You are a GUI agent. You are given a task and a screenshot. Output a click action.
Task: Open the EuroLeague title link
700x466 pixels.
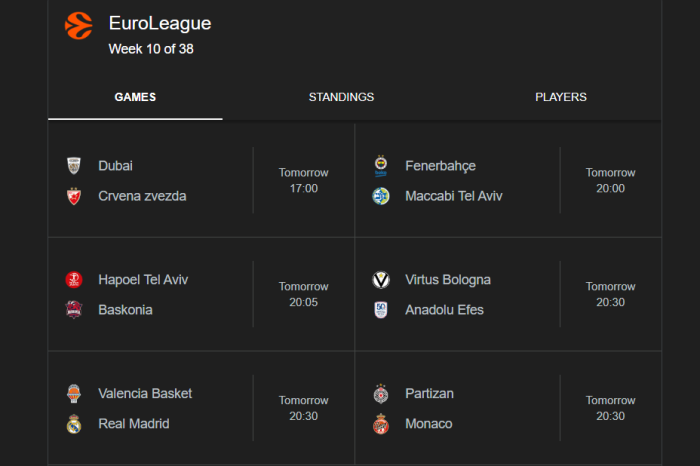click(160, 23)
